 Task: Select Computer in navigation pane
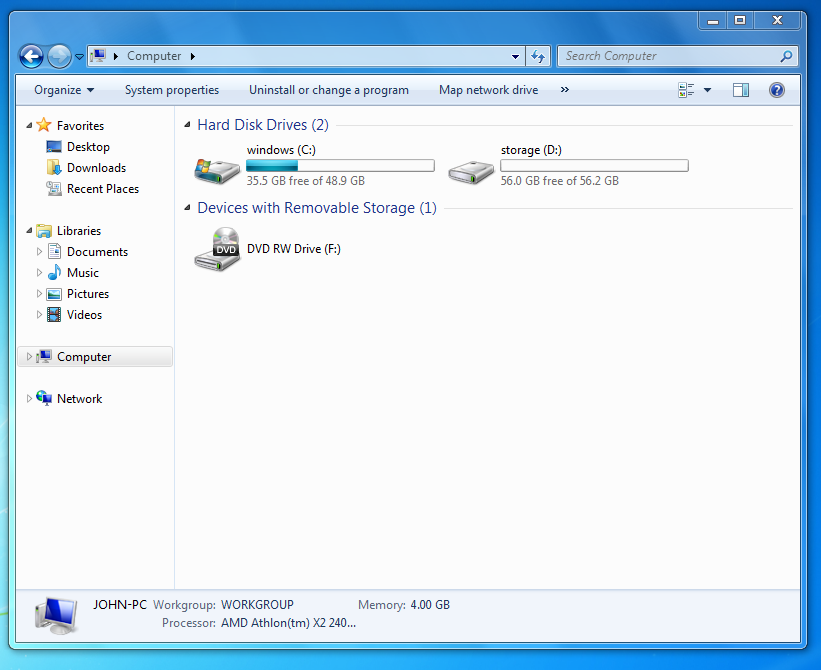coord(95,356)
